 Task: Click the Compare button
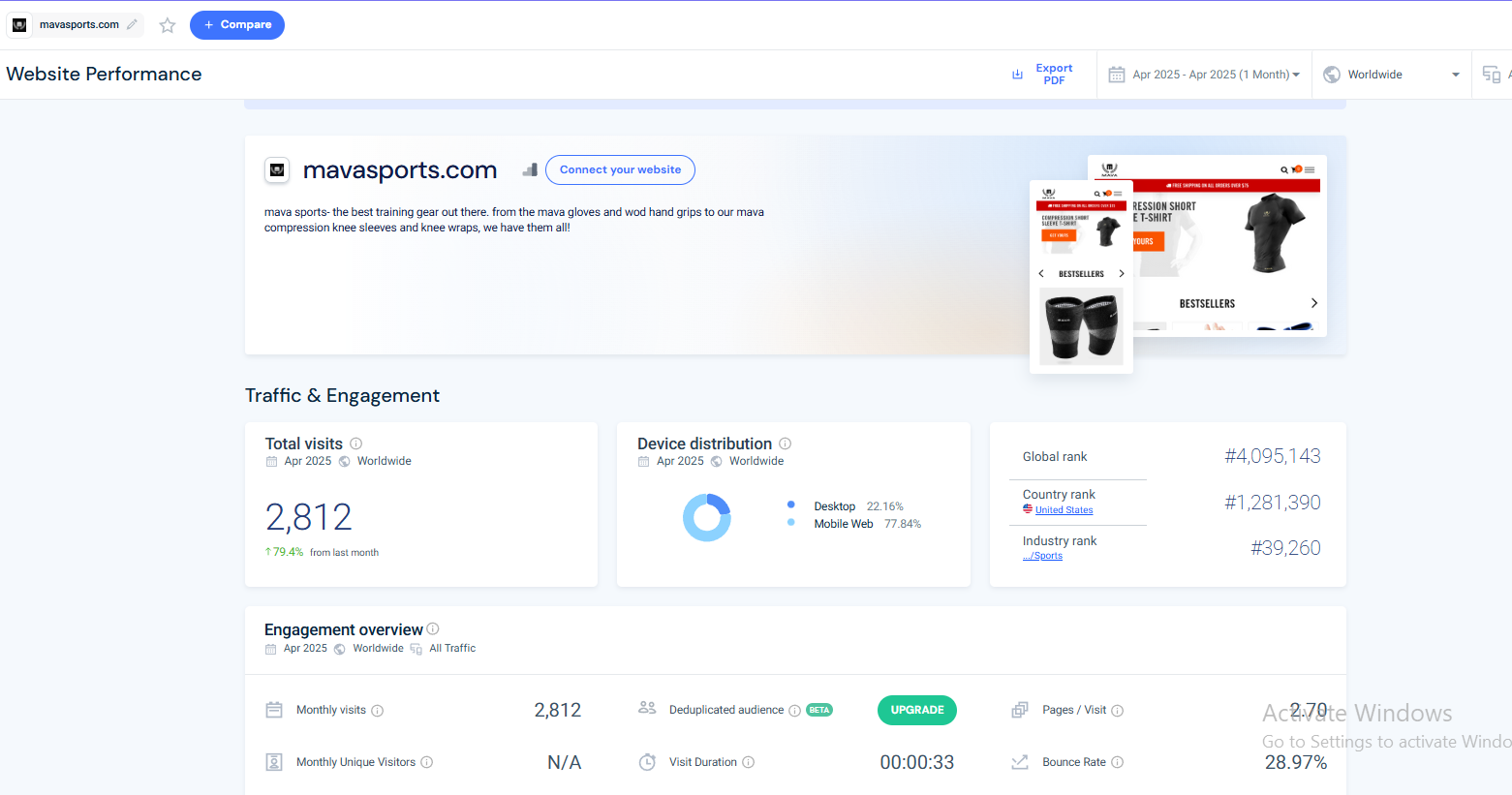coord(237,25)
